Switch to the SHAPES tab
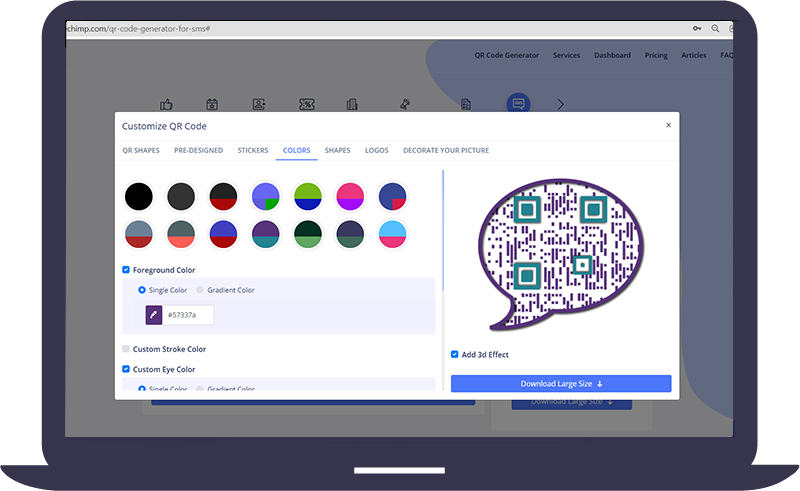Screen dimensions: 800x491 [x=337, y=151]
